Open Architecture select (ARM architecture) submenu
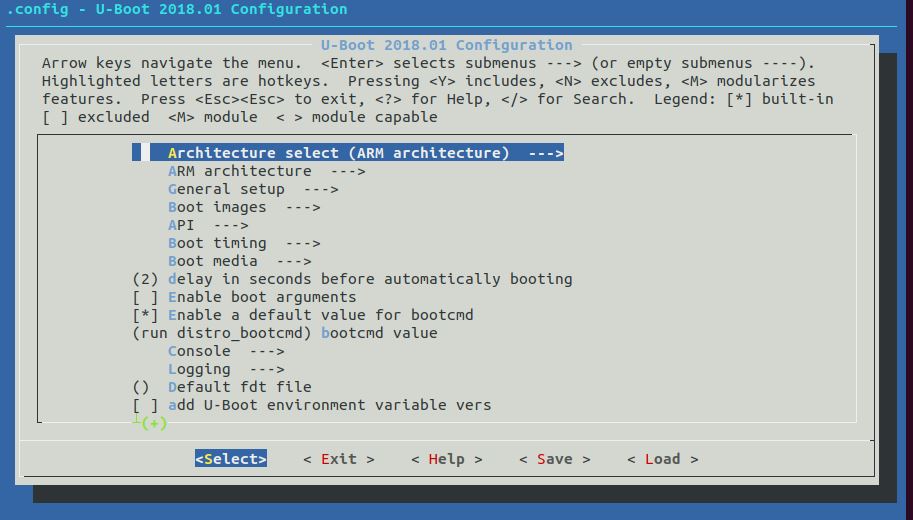This screenshot has height=520, width=913. 348,153
